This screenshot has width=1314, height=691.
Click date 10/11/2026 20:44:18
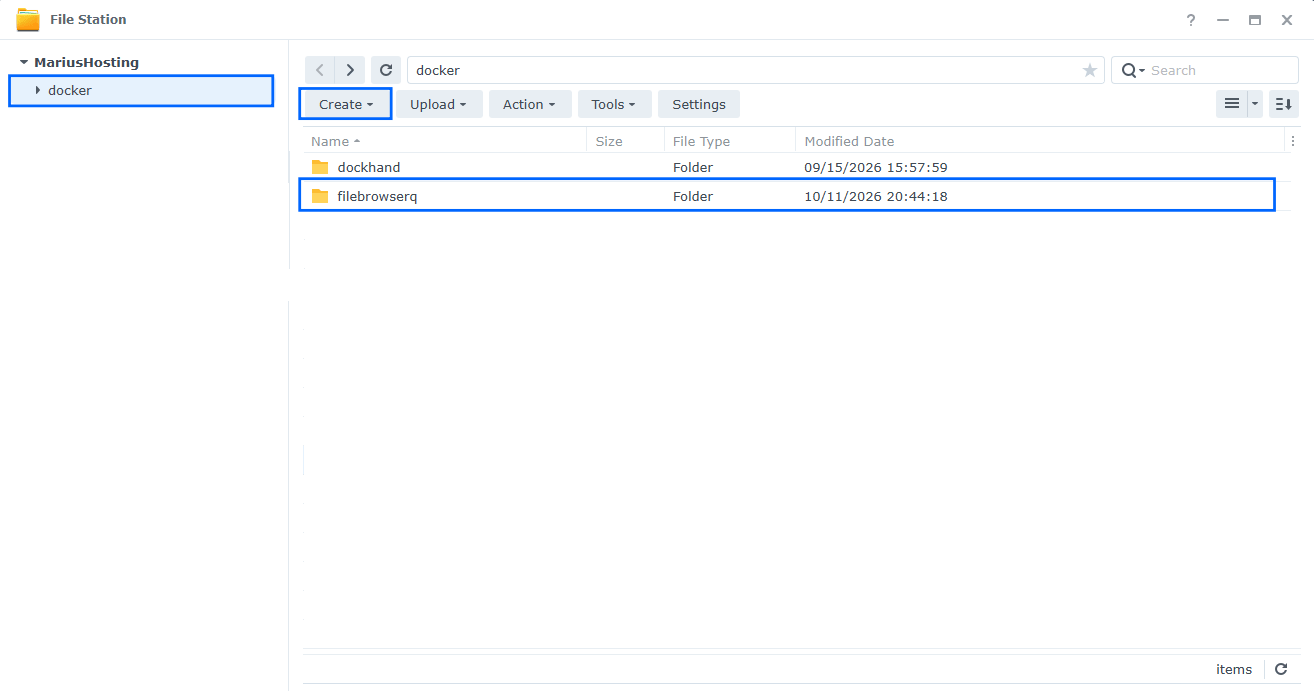[876, 196]
